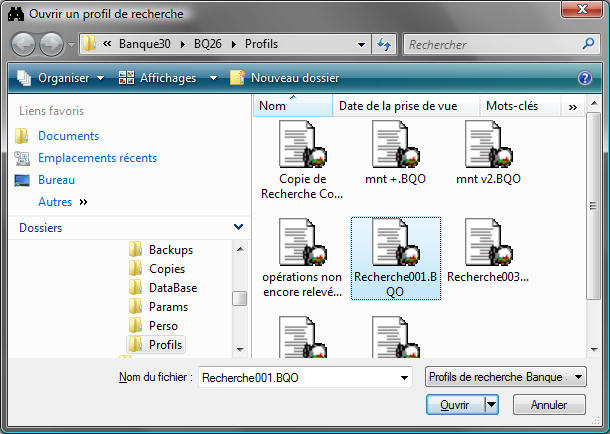Click the Ouvrir split-button arrow
This screenshot has height=434, width=610.
click(x=491, y=405)
